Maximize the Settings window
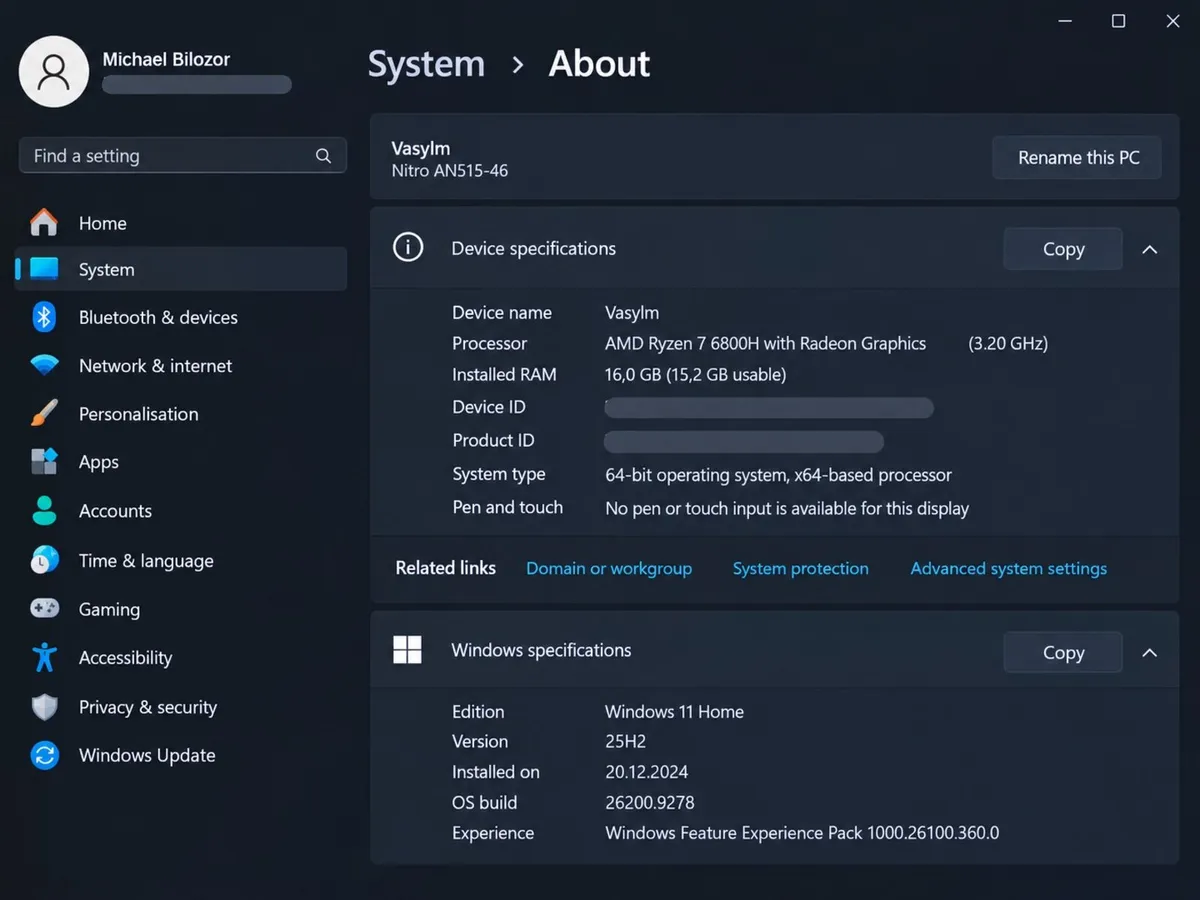The height and width of the screenshot is (900, 1200). [1118, 21]
